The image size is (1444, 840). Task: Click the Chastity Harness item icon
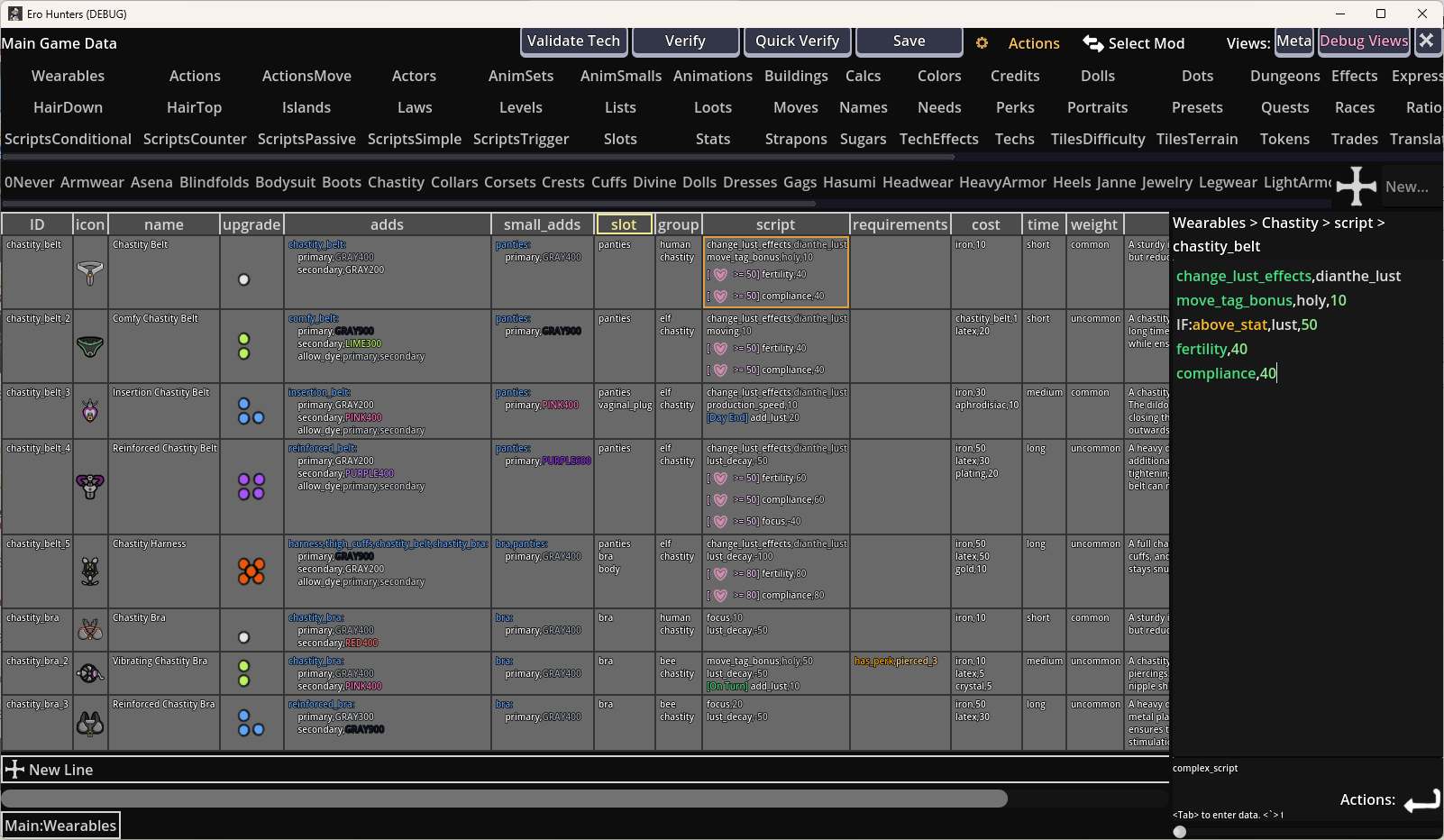pos(90,571)
